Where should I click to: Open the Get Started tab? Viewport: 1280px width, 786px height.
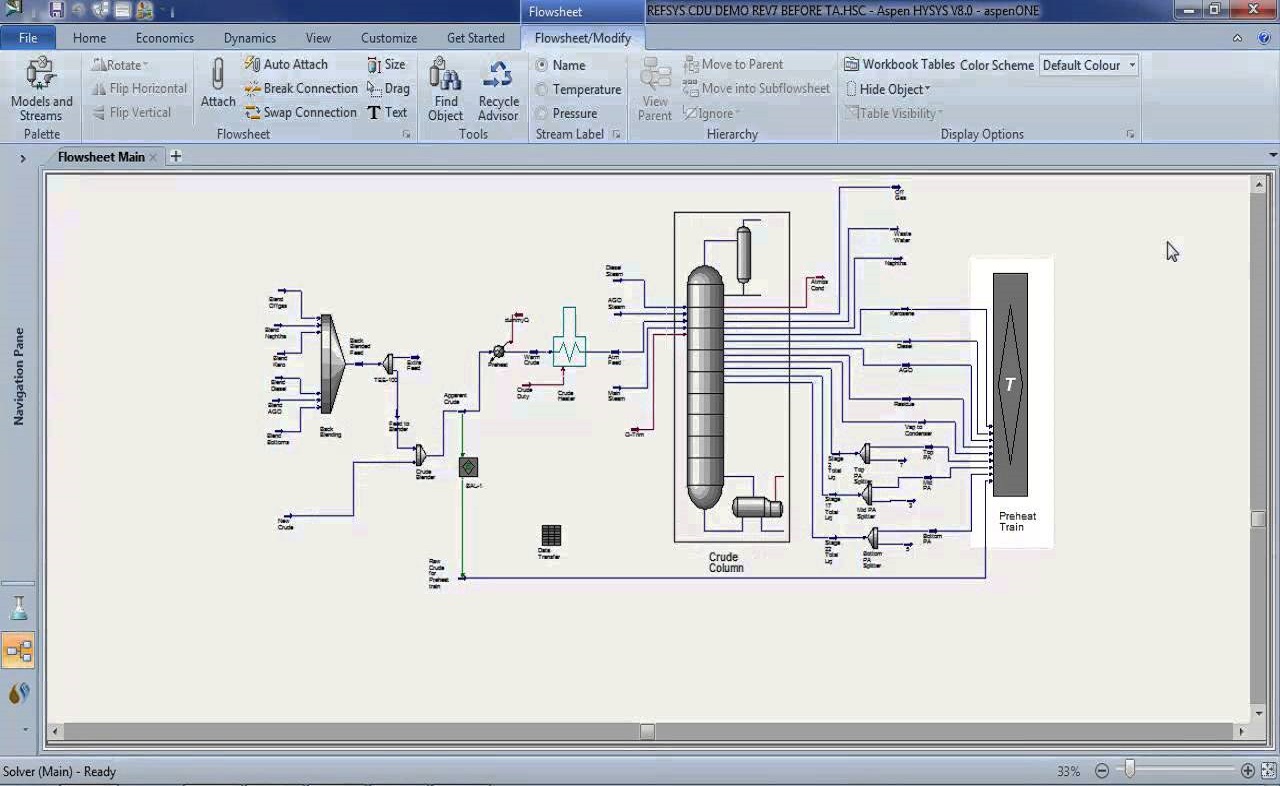476,38
